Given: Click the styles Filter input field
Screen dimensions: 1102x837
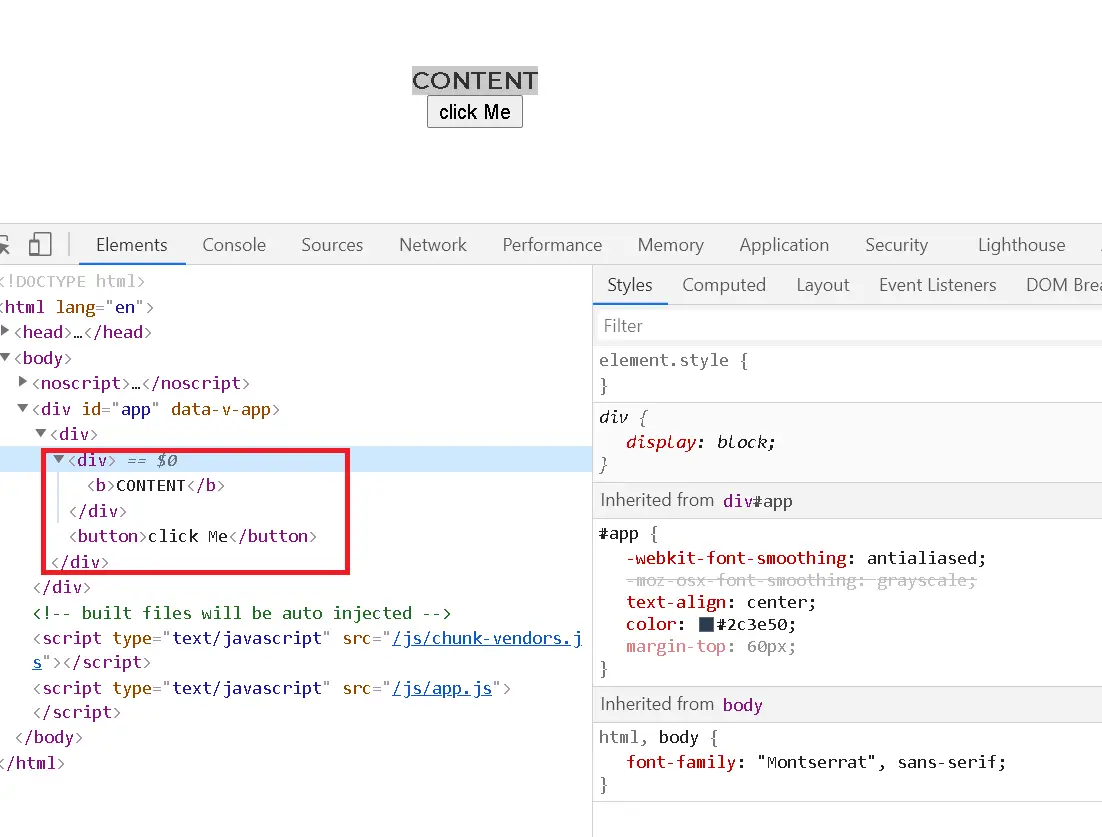Looking at the screenshot, I should tap(849, 325).
